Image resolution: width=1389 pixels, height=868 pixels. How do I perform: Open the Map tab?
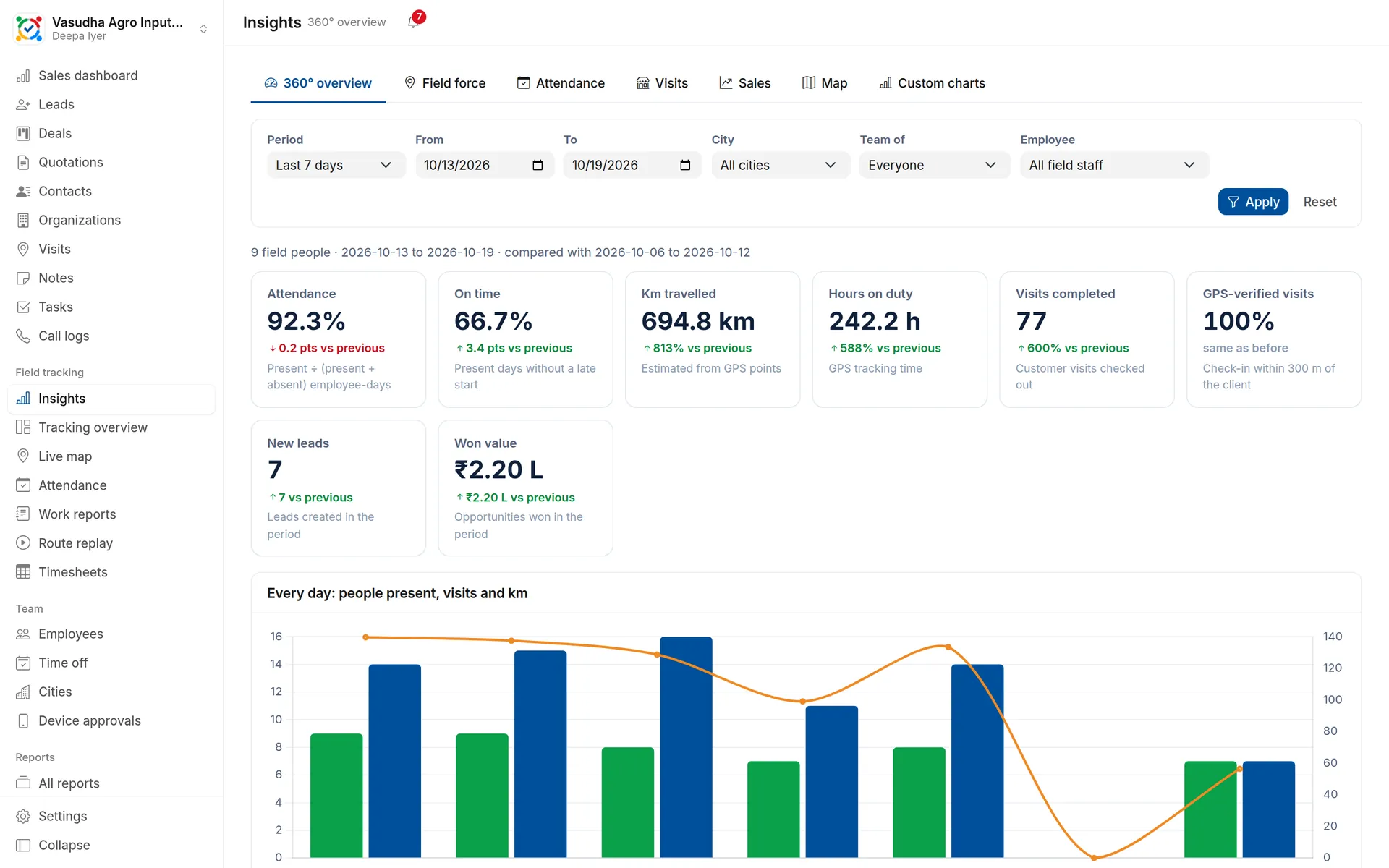(x=825, y=83)
